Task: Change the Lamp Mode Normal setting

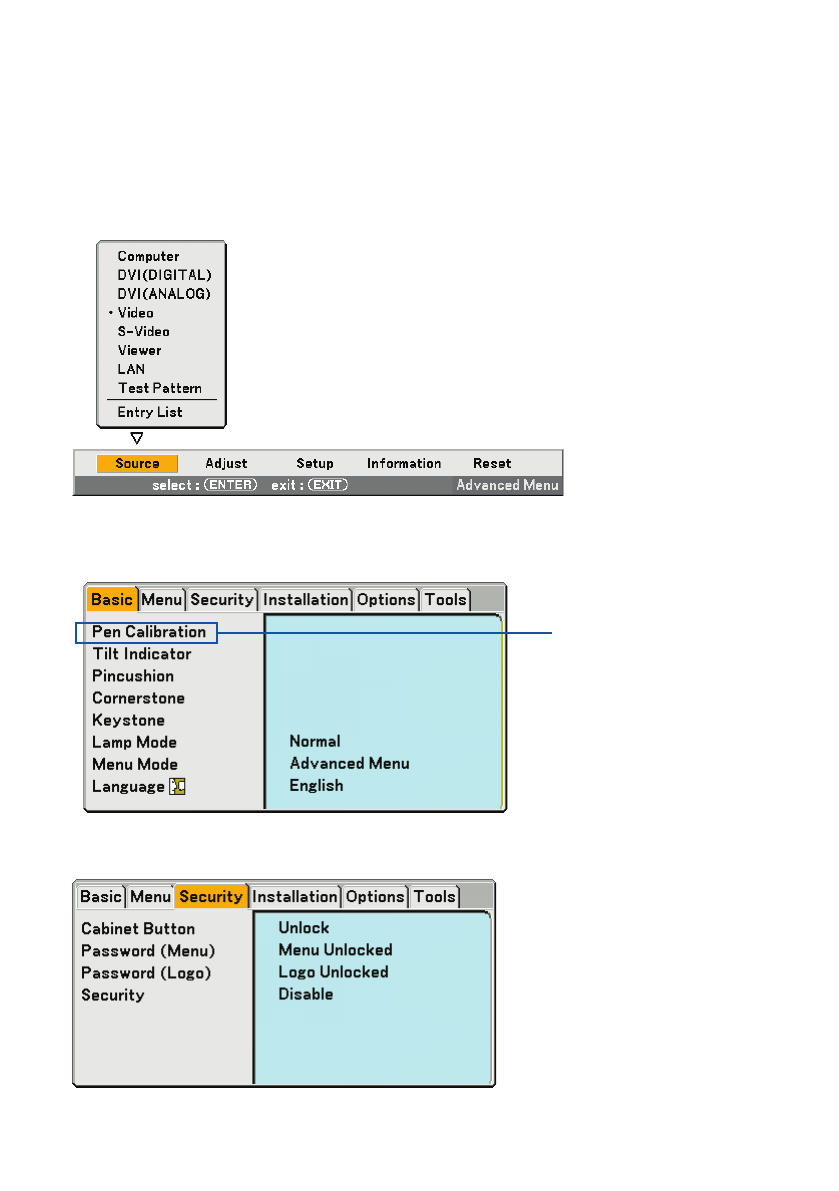Action: pos(315,742)
